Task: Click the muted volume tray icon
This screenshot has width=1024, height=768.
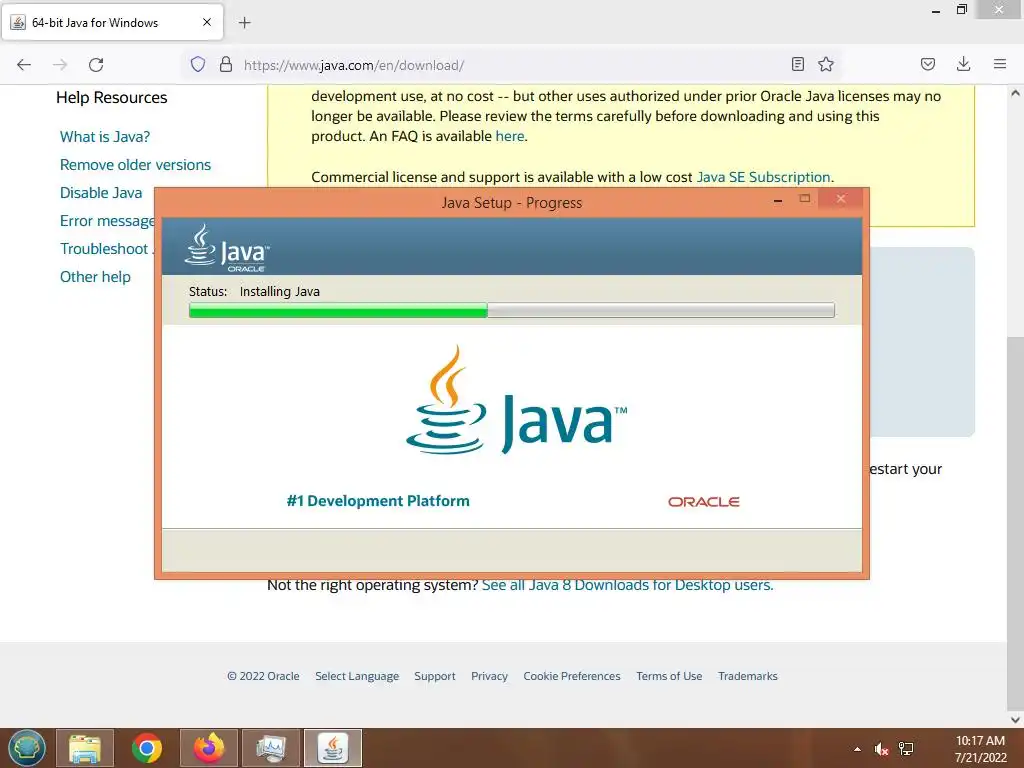Action: (882, 749)
